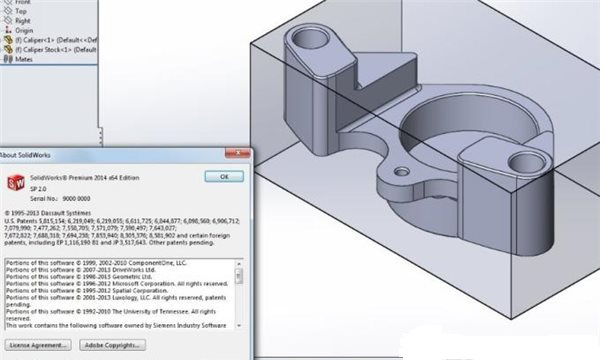Click the Caliper<1> part icon

[x=8, y=40]
